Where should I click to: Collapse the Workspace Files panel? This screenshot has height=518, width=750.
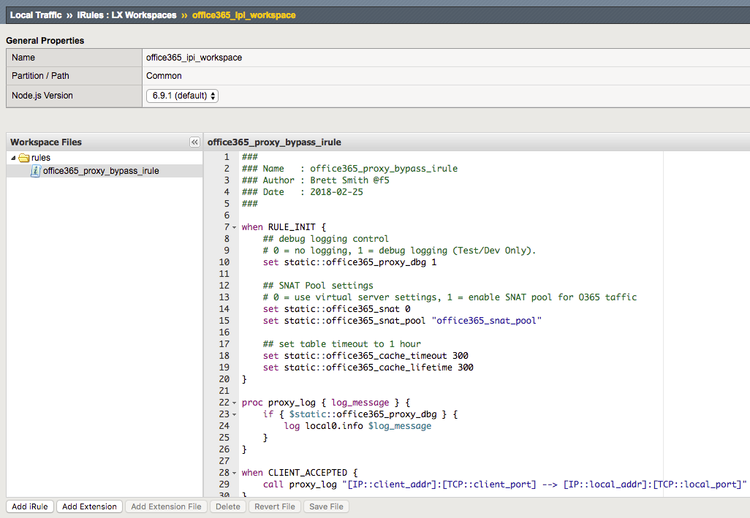pyautogui.click(x=195, y=143)
